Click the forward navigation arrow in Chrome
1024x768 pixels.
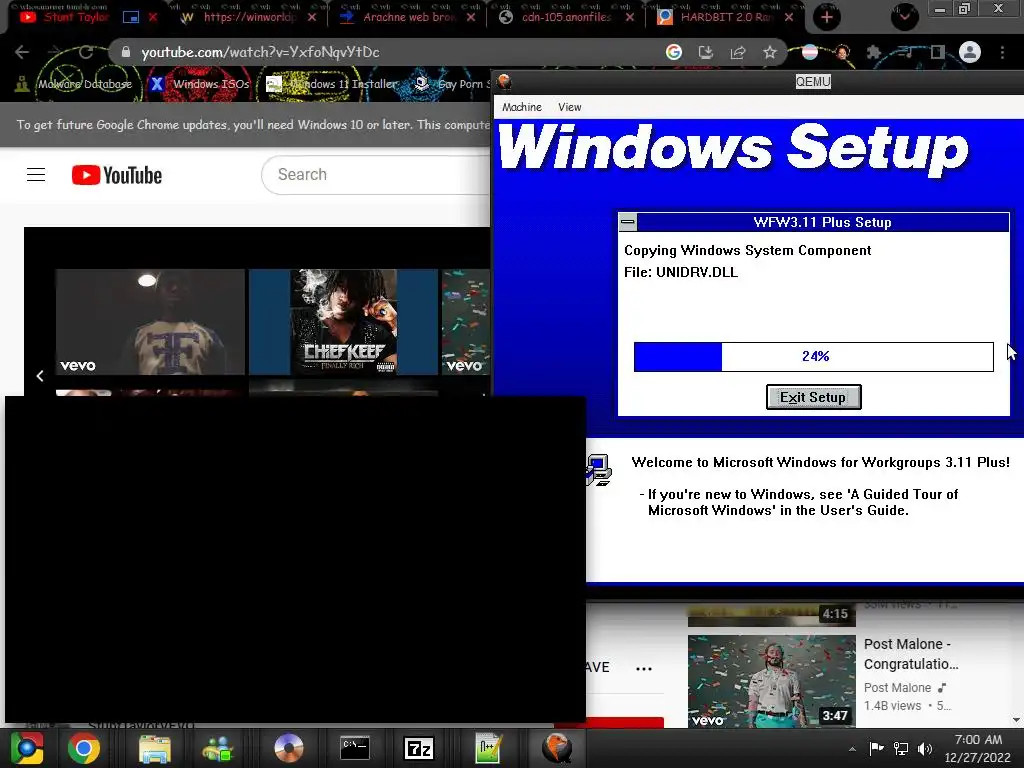click(x=54, y=52)
